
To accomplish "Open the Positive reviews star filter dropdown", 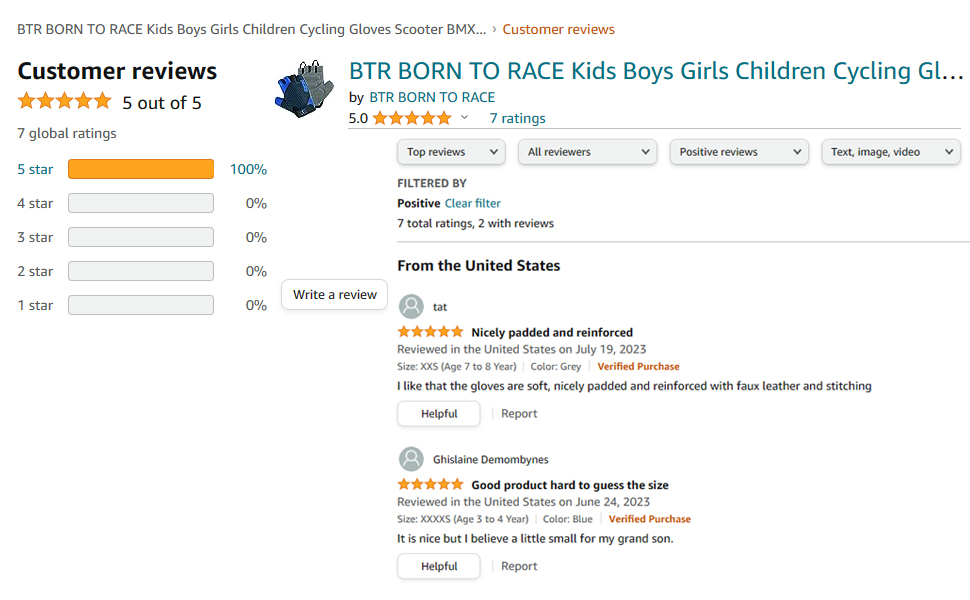I will pos(739,152).
